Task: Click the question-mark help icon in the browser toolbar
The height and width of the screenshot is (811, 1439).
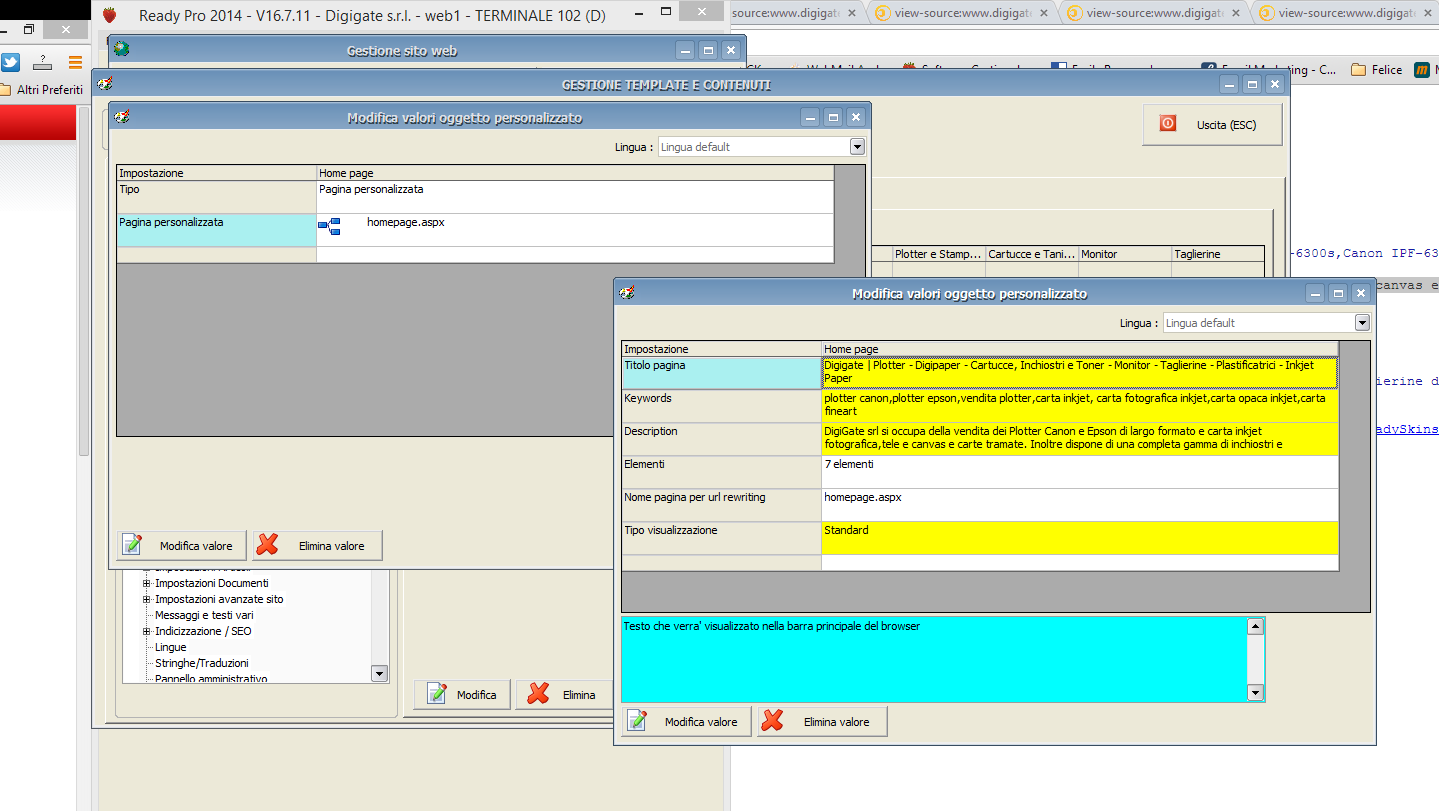Action: tap(42, 62)
